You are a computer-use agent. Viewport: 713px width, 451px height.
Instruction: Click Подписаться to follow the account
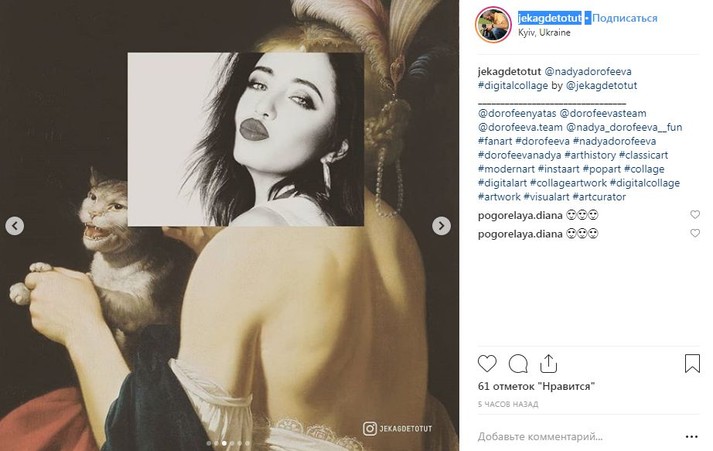pos(628,18)
